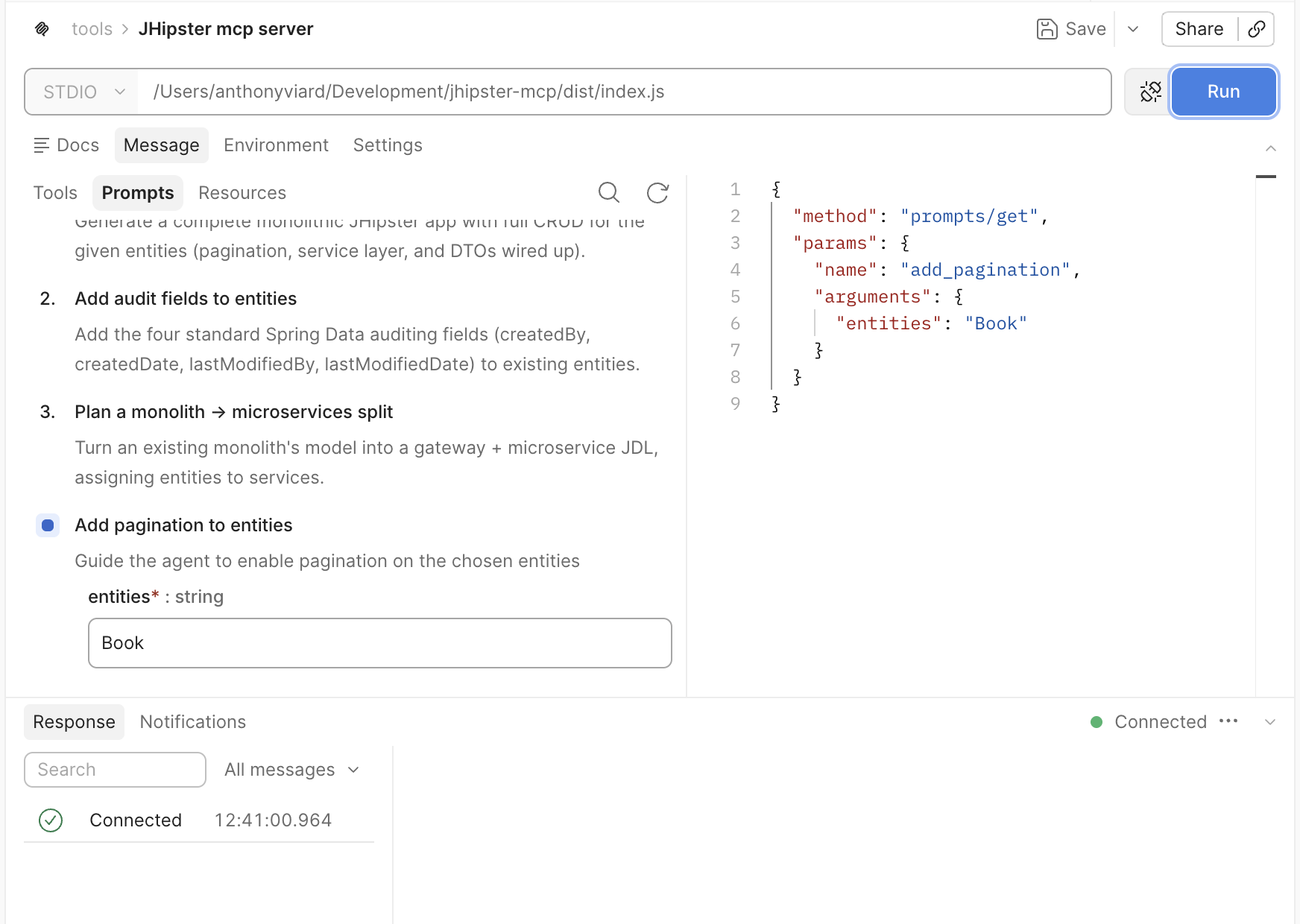1300x924 pixels.
Task: Click the Connected status label
Action: [1161, 722]
